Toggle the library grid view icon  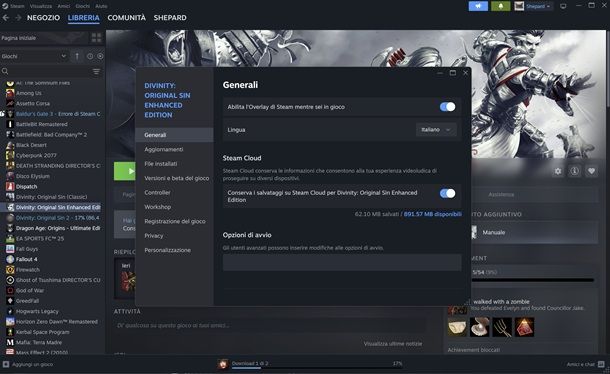click(96, 38)
